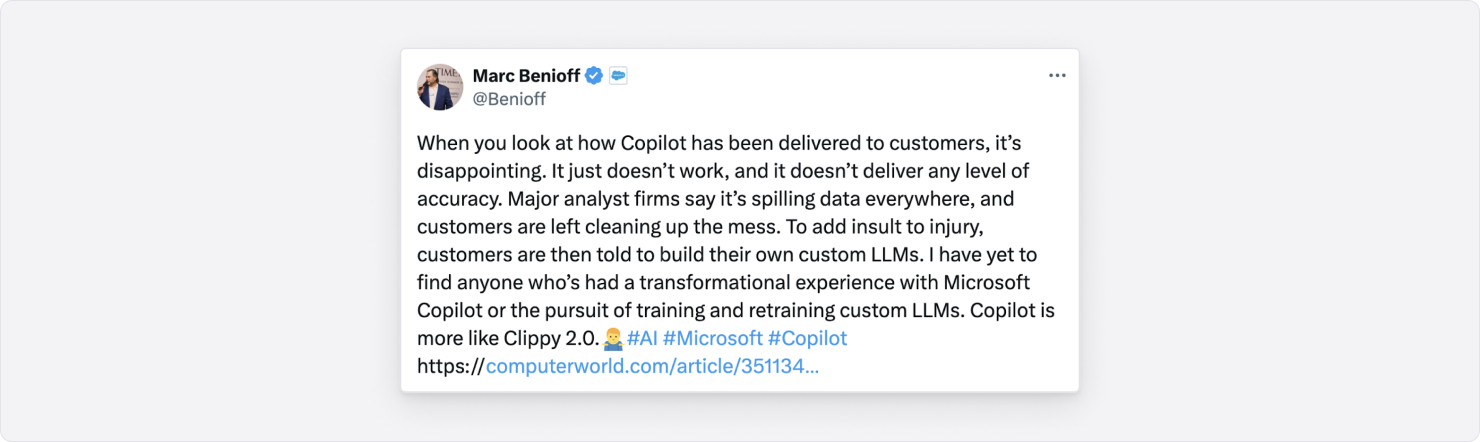The image size is (1480, 442).
Task: Click the Salesforce affiliation badge icon
Action: coord(618,76)
